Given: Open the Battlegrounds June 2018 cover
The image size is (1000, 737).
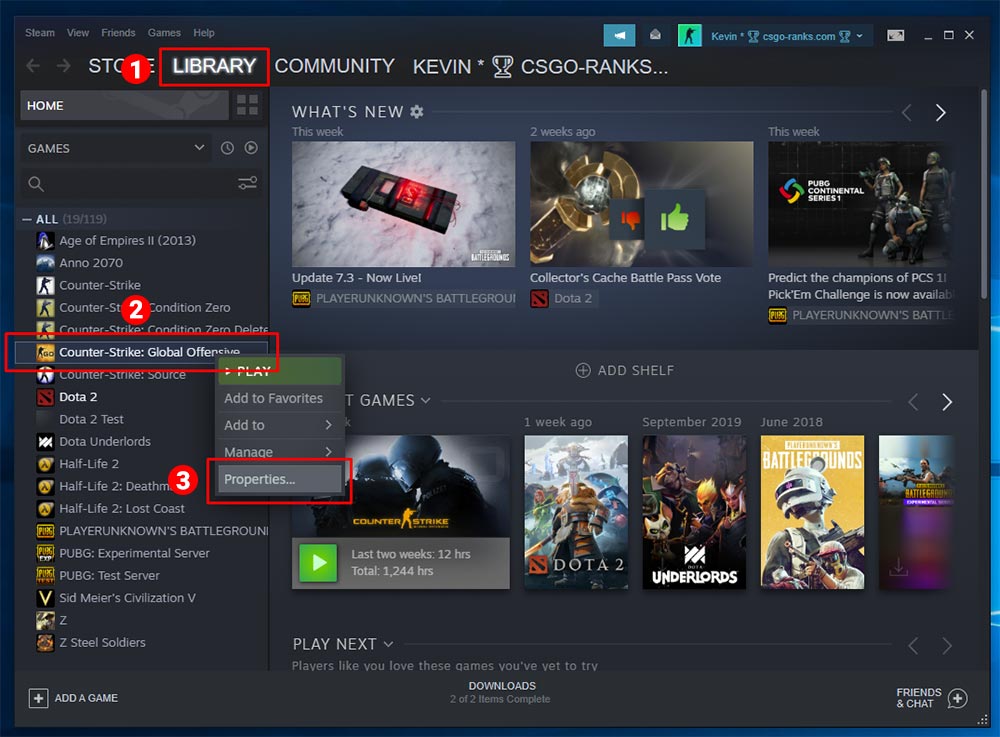Looking at the screenshot, I should 812,512.
